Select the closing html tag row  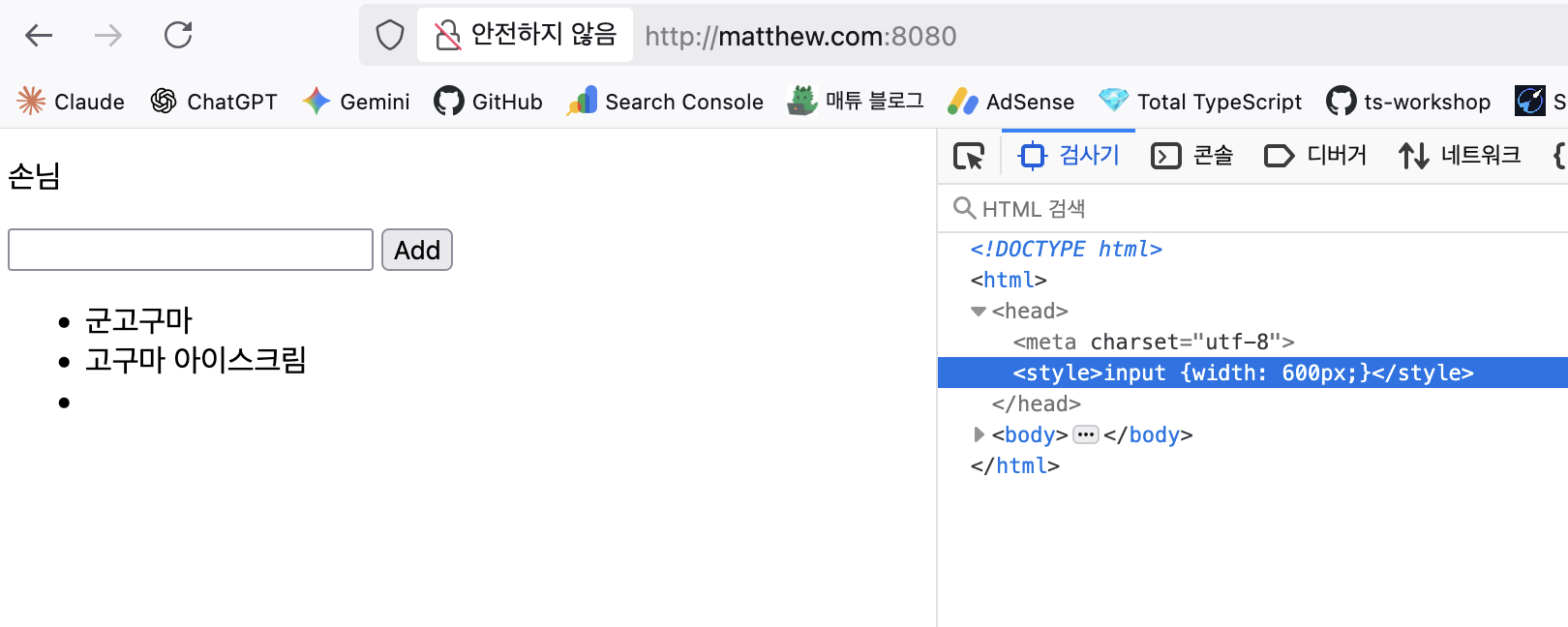point(1252,465)
